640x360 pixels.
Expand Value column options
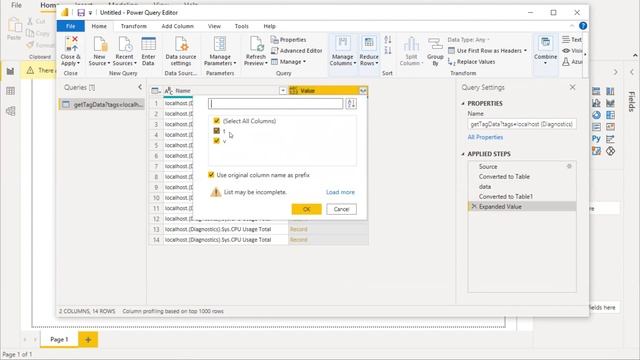click(x=363, y=91)
